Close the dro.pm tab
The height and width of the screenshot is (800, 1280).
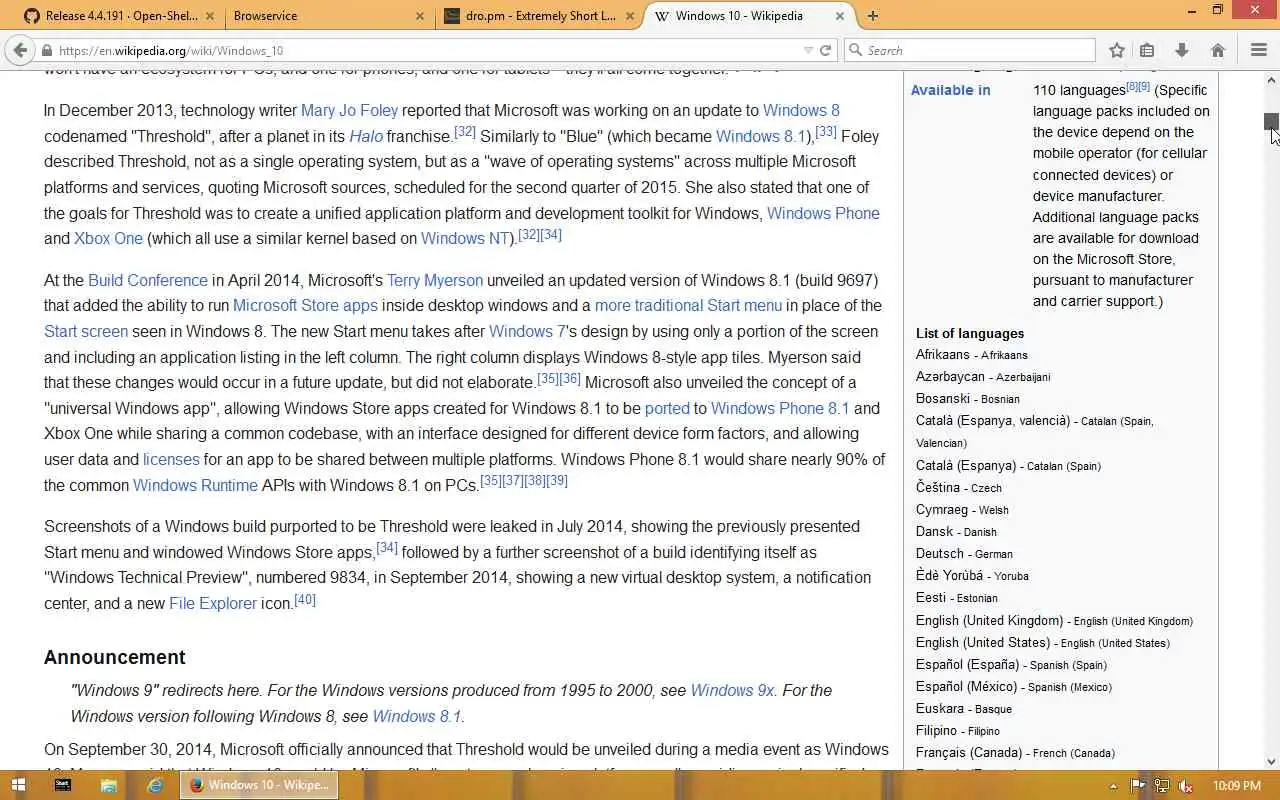click(630, 16)
